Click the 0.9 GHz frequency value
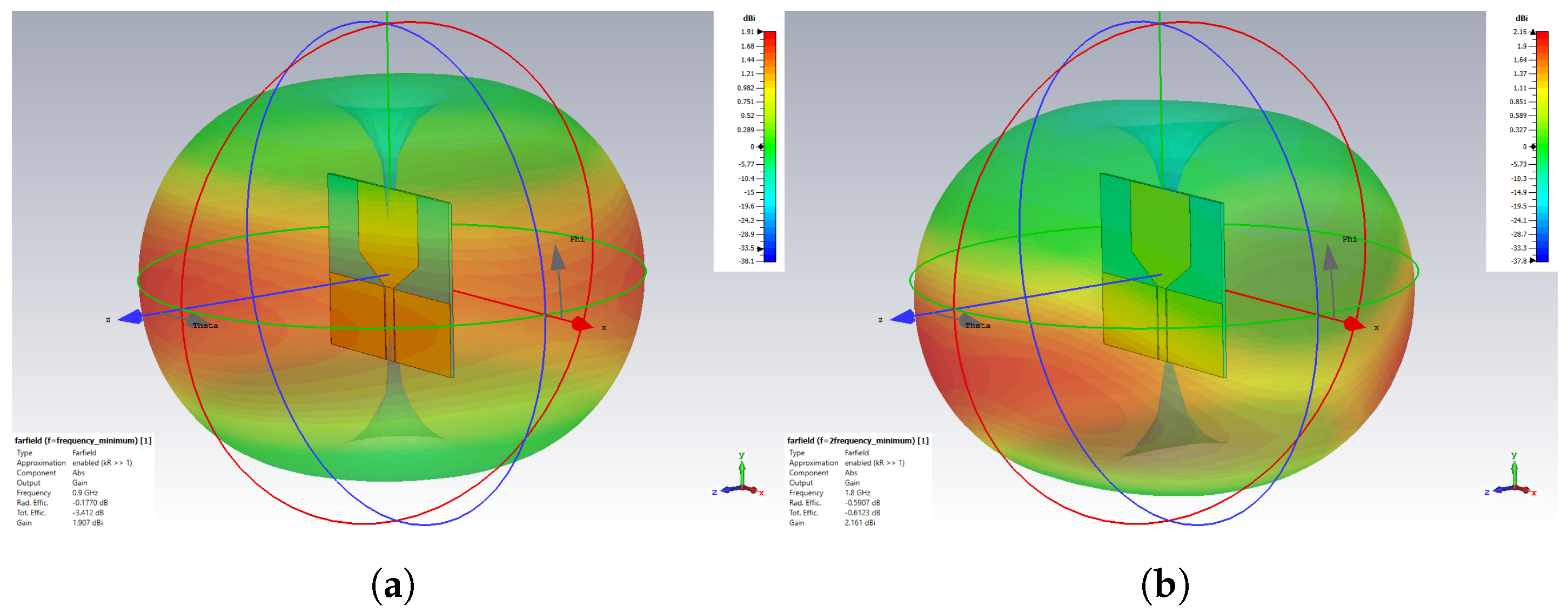1568x613 pixels. (85, 493)
